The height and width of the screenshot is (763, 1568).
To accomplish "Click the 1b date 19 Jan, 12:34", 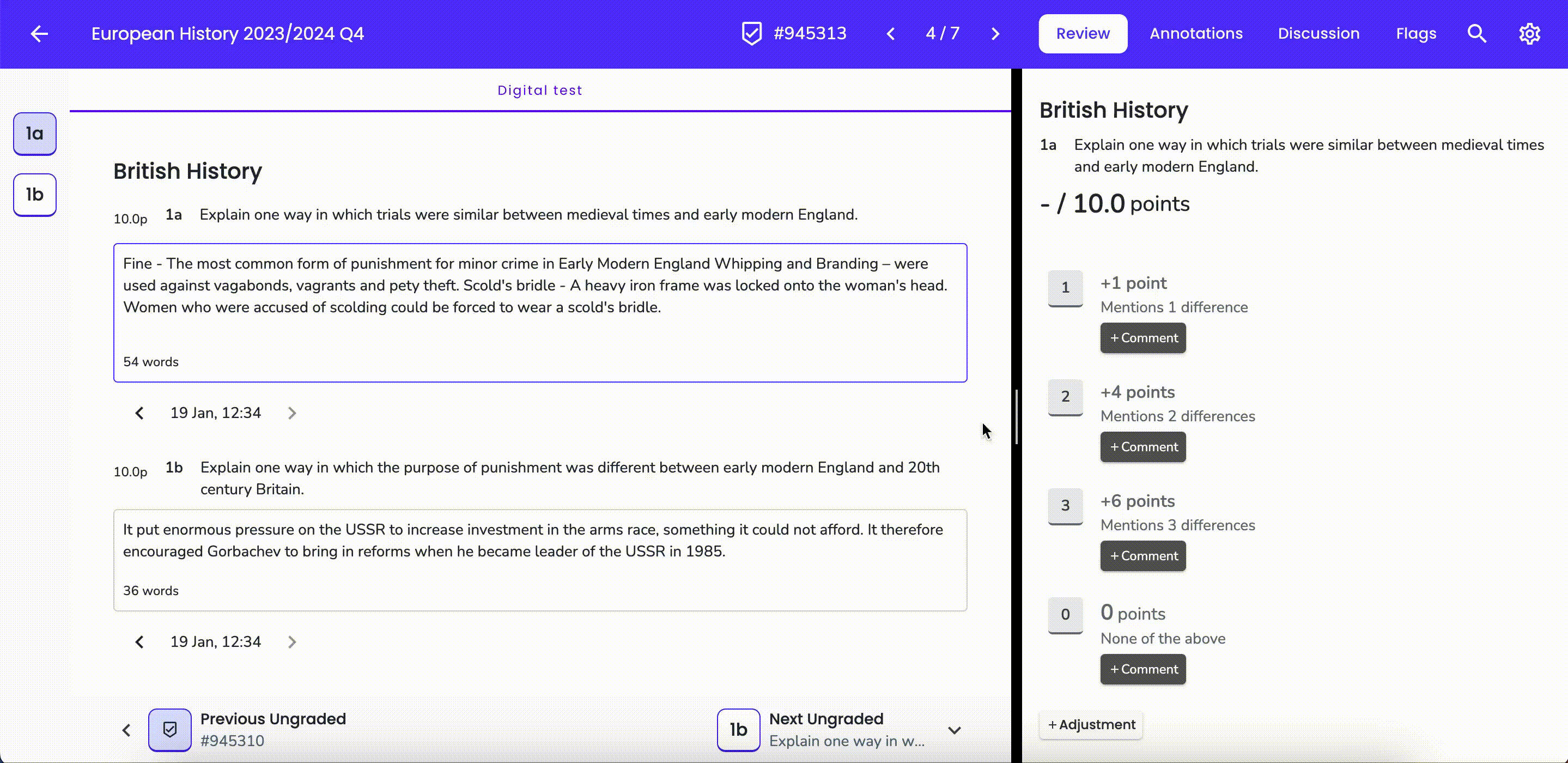I will tap(216, 642).
